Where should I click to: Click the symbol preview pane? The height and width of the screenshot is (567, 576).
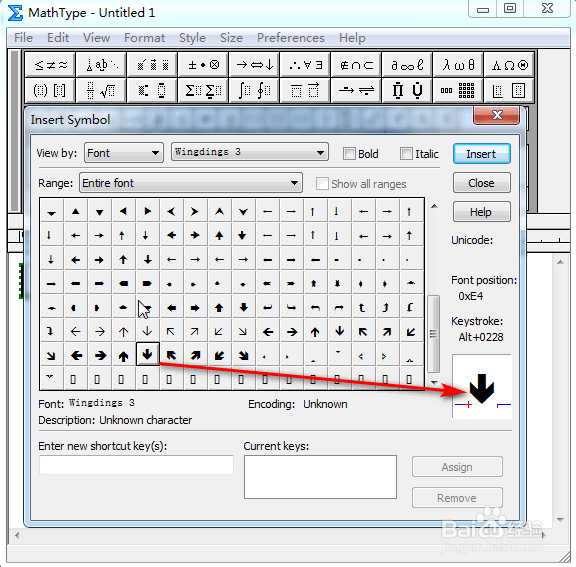(x=482, y=386)
